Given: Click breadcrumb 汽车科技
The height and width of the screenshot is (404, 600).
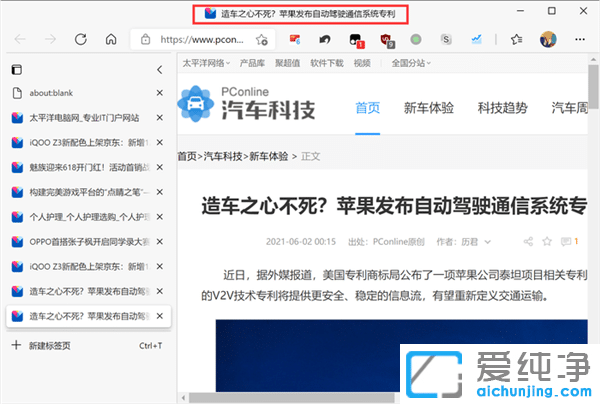Looking at the screenshot, I should (x=223, y=156).
